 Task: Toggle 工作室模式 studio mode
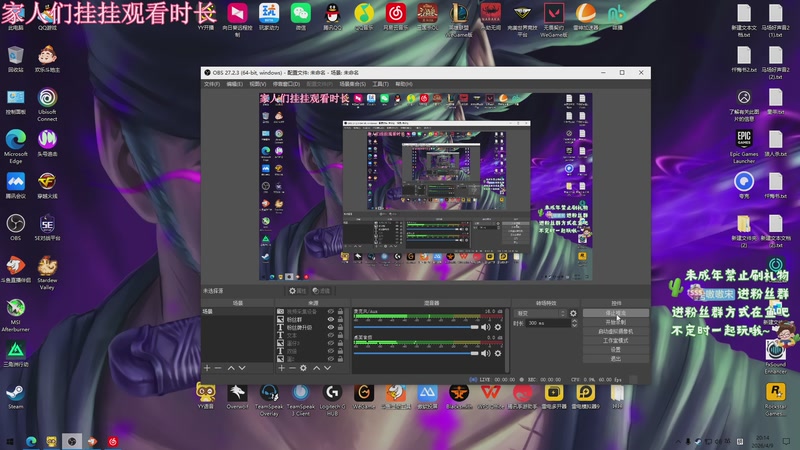(x=616, y=340)
